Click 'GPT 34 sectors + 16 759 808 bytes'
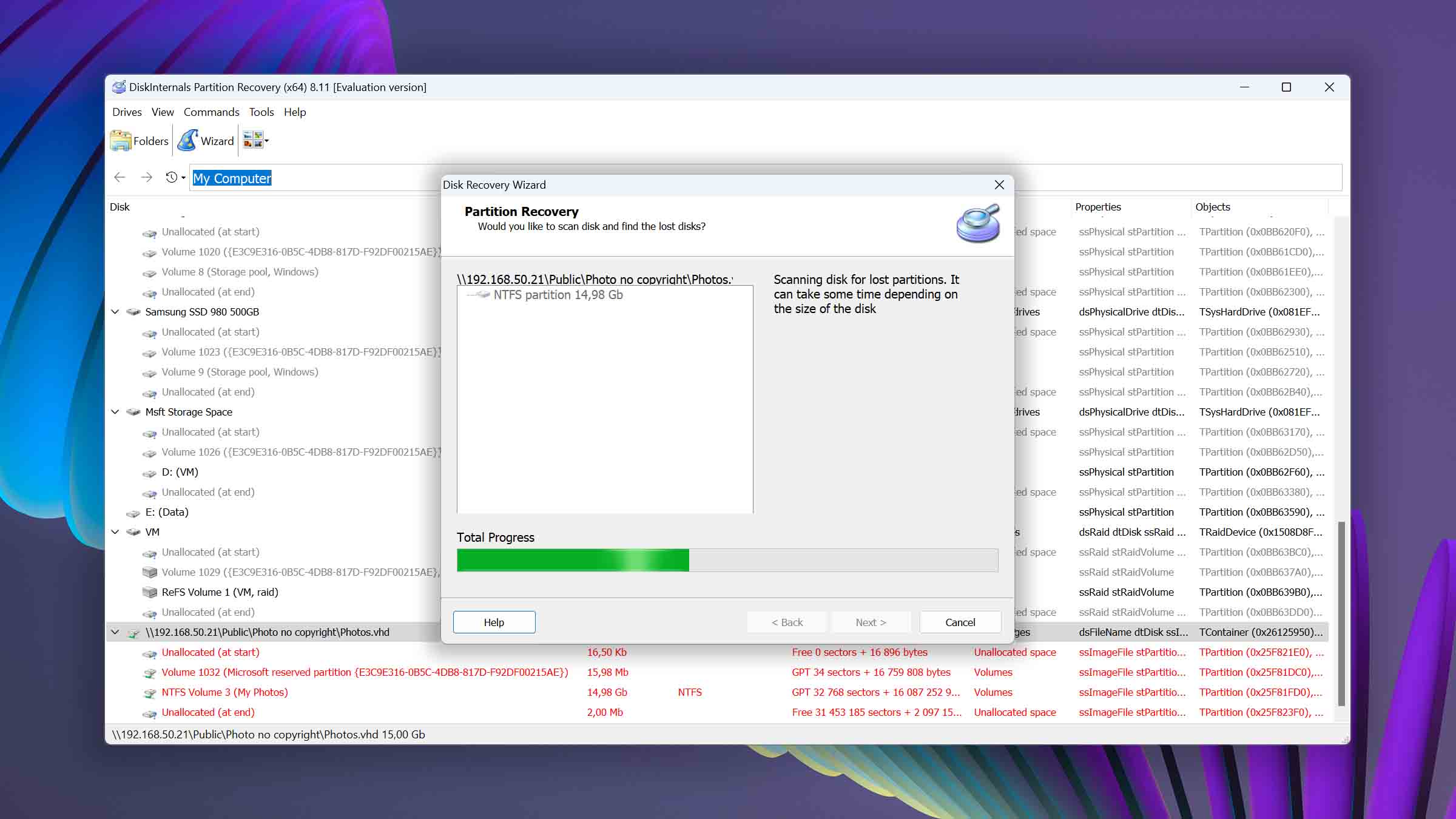Screen dimensions: 1456x819 coord(871,672)
